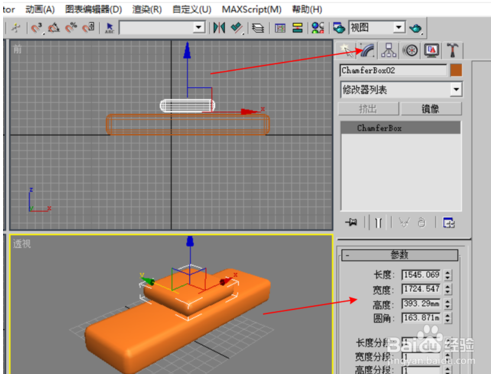
Task: Open the 自定义(U) menu
Action: pos(192,9)
